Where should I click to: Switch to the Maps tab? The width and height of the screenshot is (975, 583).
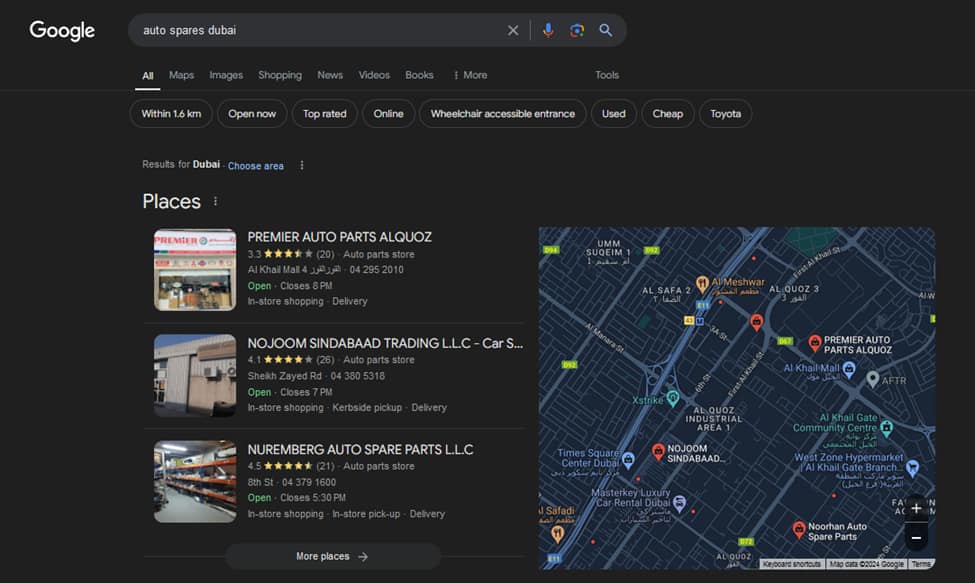coord(181,74)
